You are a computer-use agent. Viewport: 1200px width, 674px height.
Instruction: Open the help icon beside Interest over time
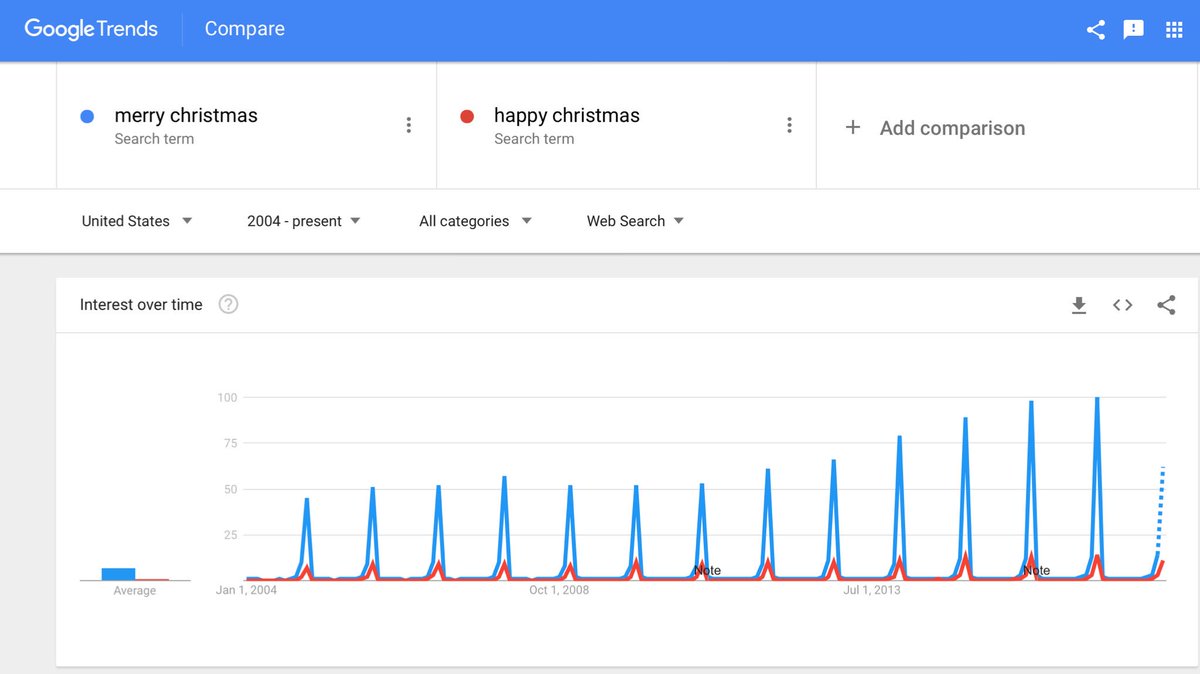click(x=228, y=304)
